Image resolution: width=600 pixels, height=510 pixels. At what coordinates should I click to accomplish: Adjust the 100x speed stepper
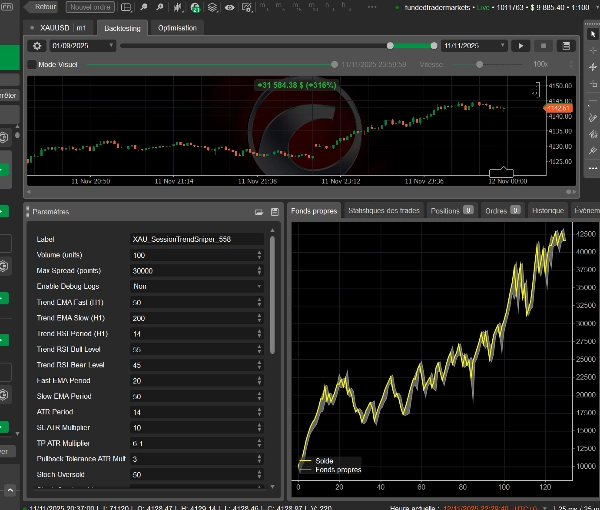coord(571,65)
